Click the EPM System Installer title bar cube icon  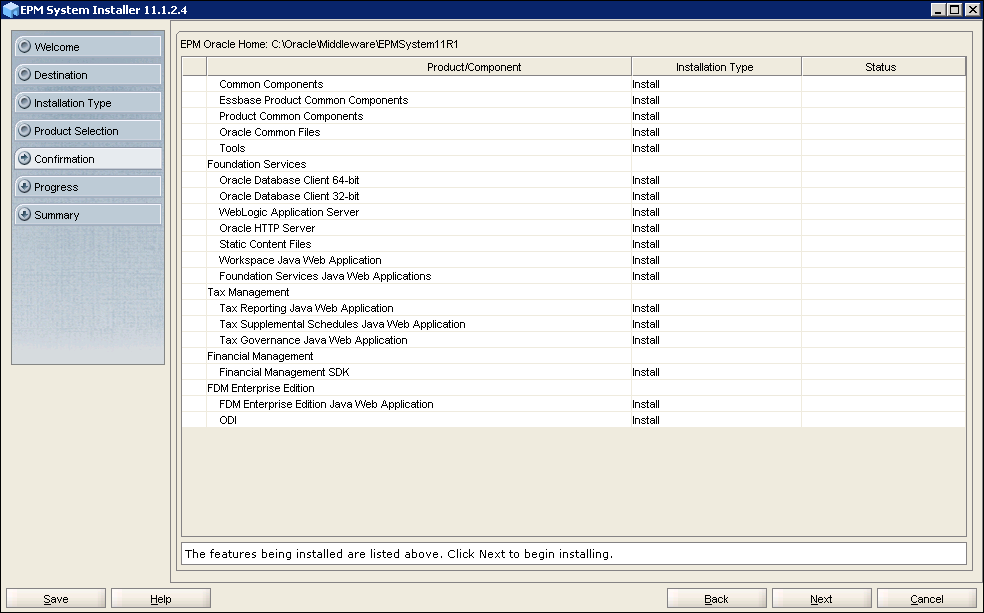click(10, 9)
